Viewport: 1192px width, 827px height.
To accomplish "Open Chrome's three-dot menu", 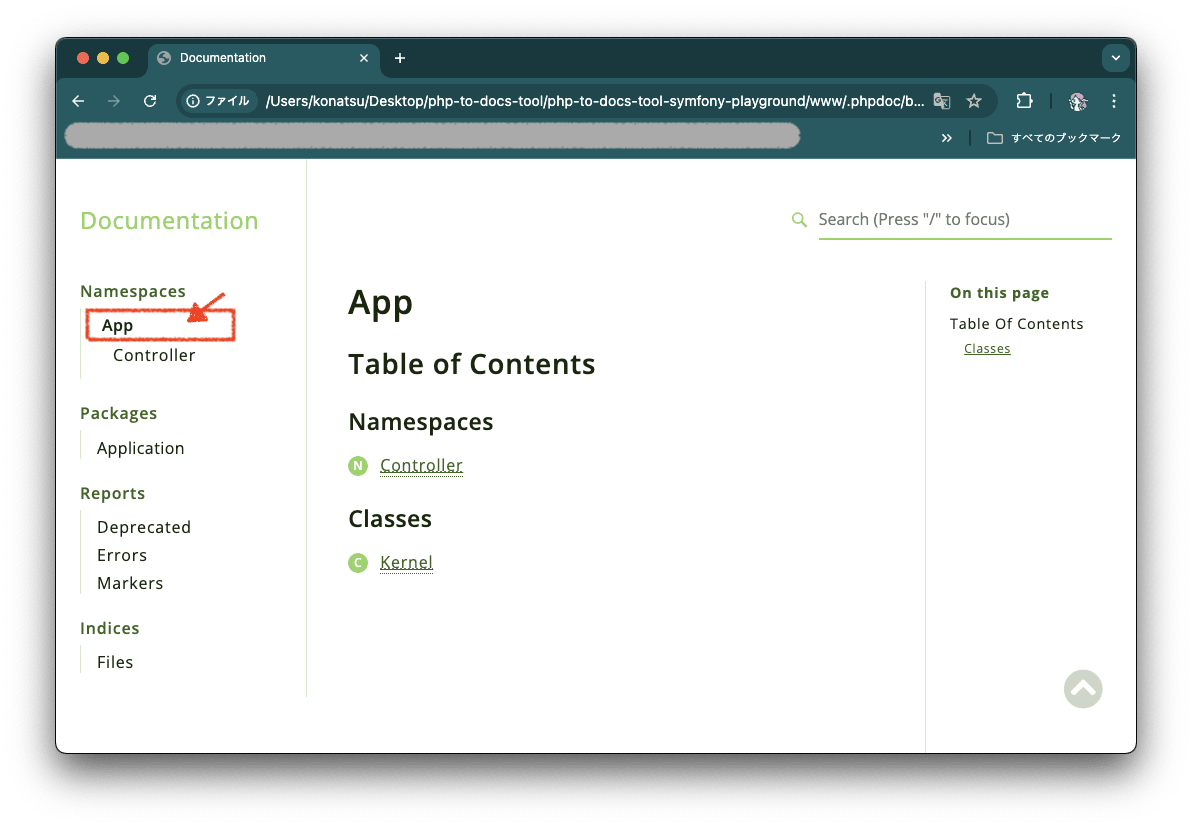I will pyautogui.click(x=1114, y=101).
